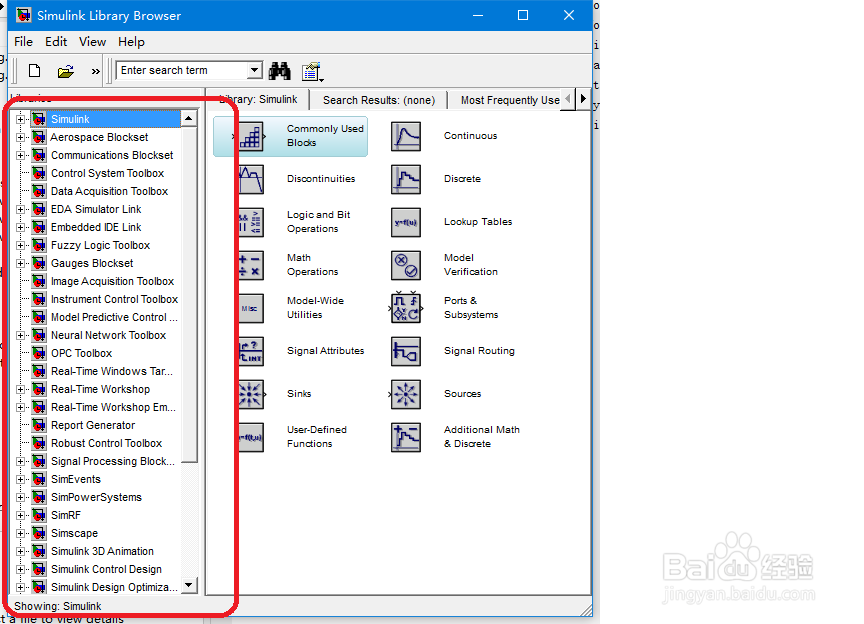Expand the Fuzzy Logic Toolbox node
This screenshot has height=624, width=864.
20,245
